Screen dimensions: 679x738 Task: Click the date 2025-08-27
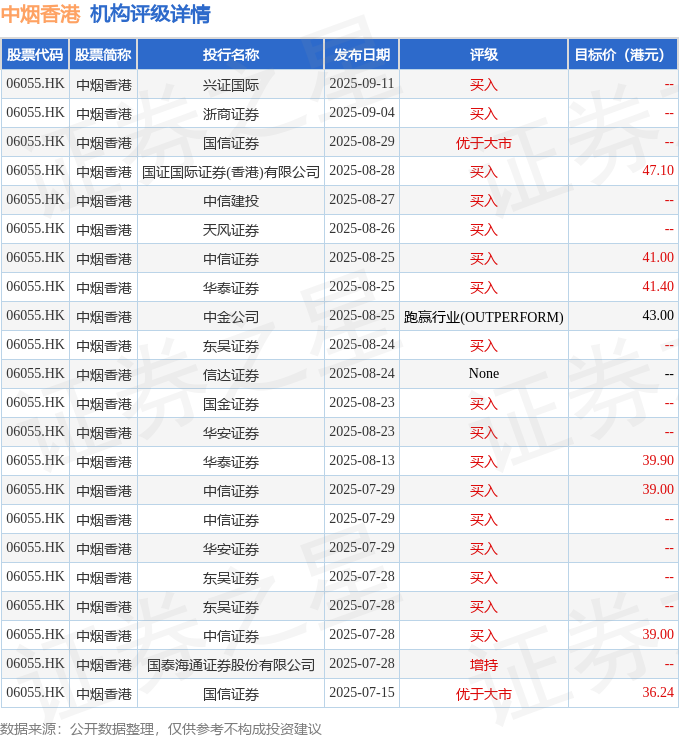(x=361, y=200)
